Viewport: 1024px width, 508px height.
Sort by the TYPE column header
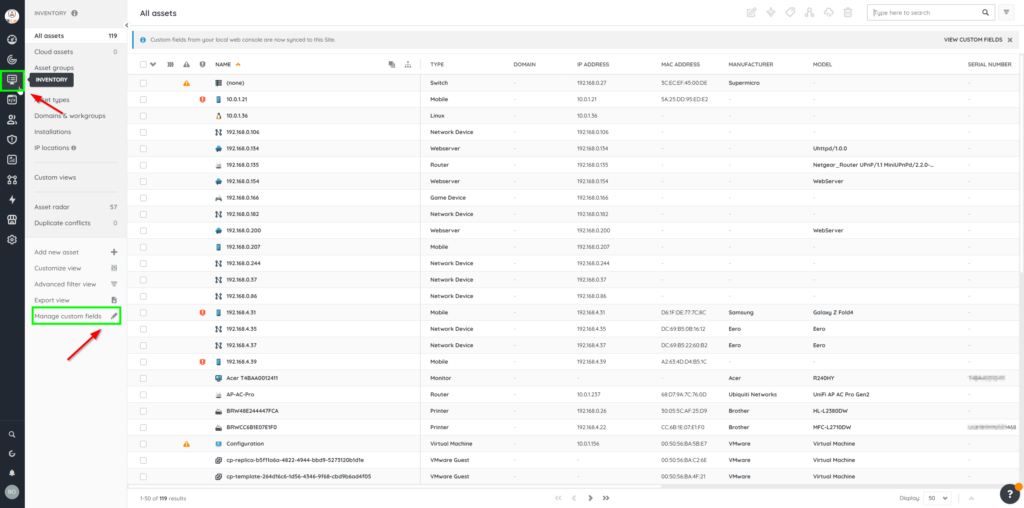coord(437,65)
